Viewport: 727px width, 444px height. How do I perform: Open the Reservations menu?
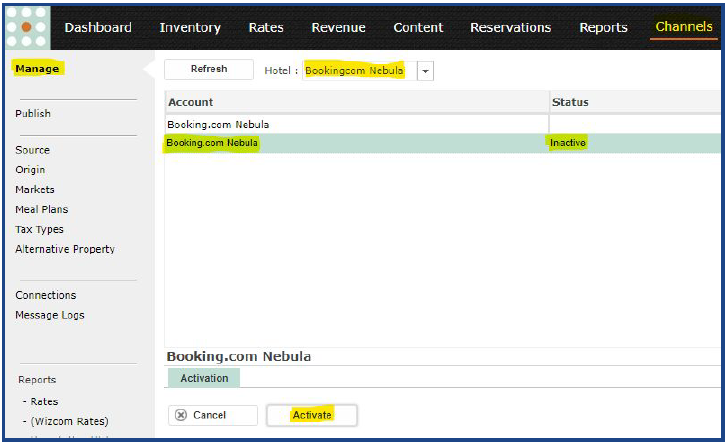[510, 27]
